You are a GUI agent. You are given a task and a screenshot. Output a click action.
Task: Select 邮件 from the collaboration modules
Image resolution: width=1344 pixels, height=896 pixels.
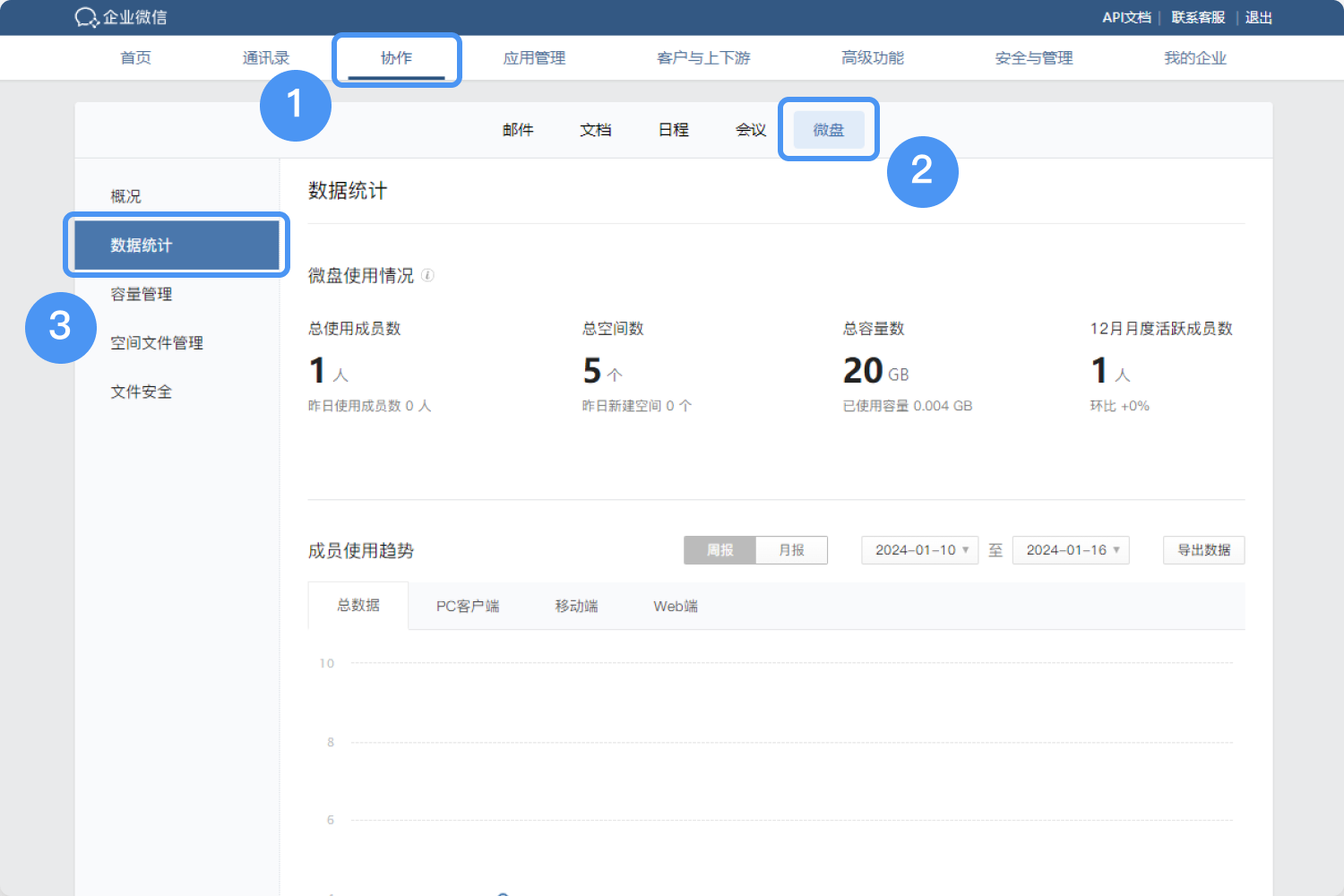click(518, 129)
